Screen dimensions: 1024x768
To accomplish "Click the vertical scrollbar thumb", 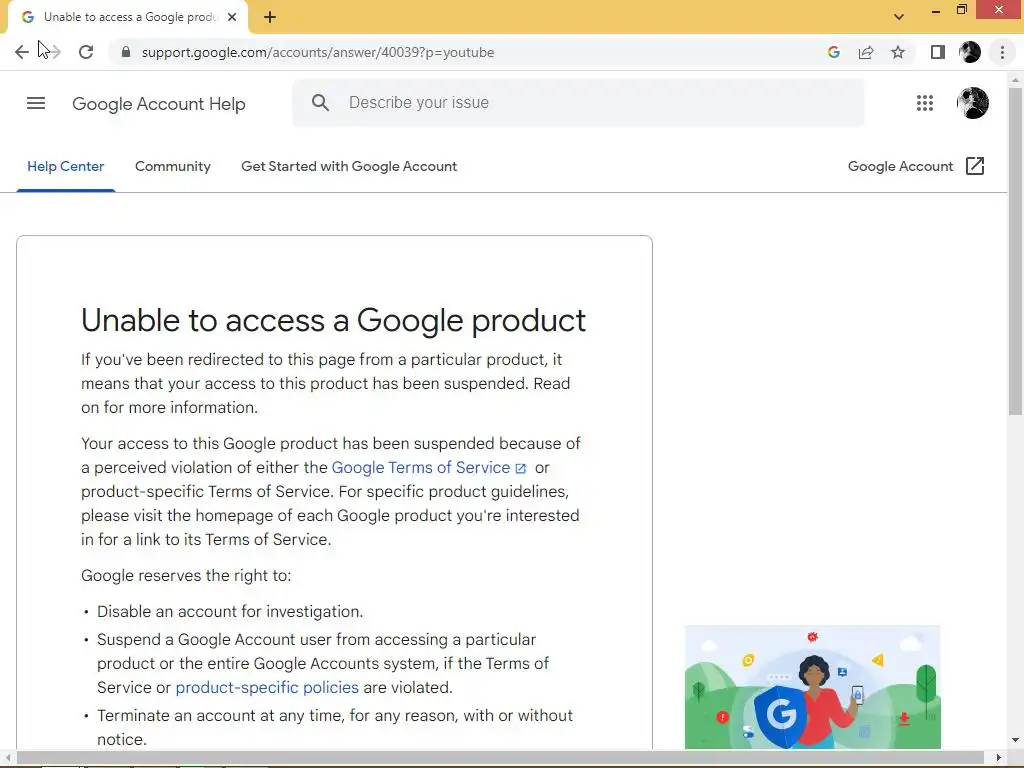I will [x=1015, y=251].
